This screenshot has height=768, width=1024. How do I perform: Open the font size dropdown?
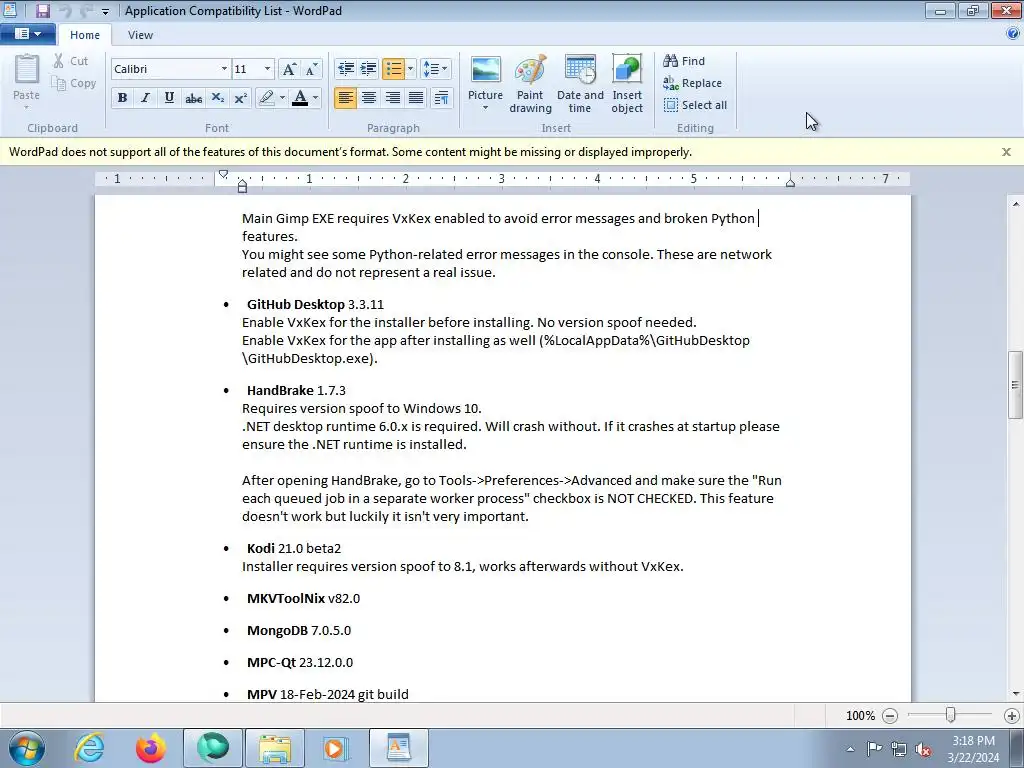[267, 69]
